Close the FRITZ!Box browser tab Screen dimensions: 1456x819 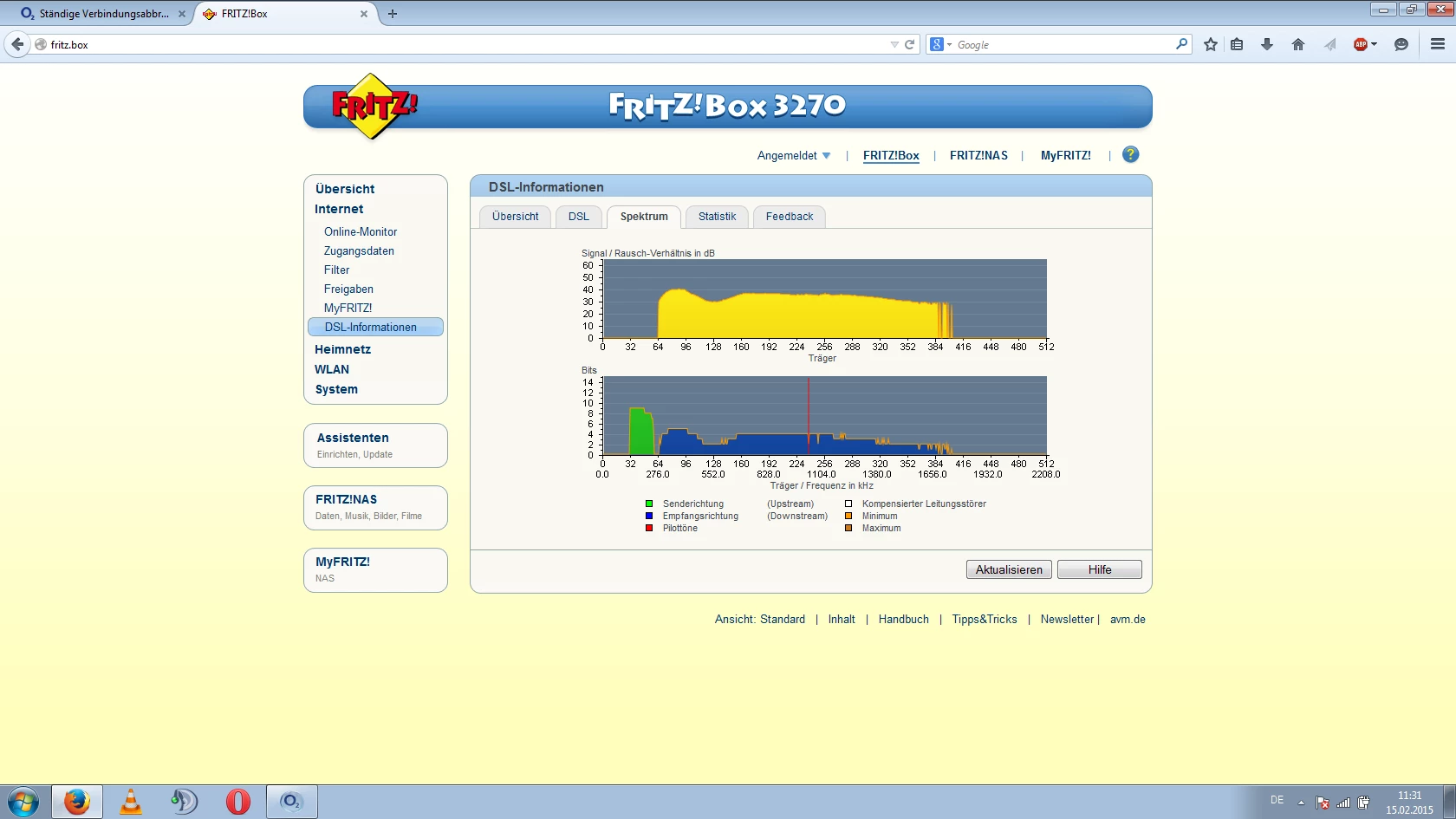(x=364, y=14)
